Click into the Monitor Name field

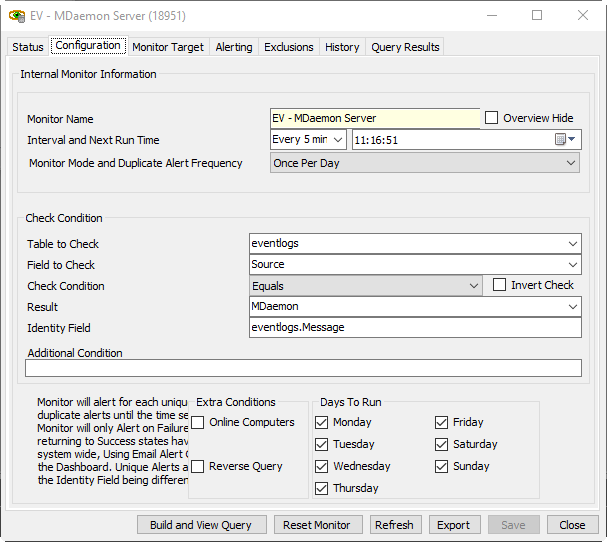click(375, 118)
